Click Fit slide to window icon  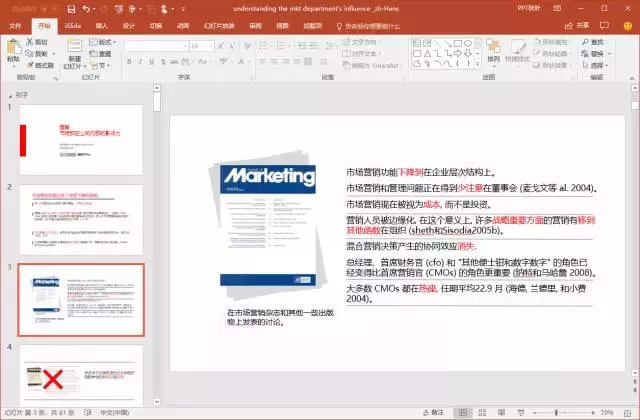pos(628,413)
